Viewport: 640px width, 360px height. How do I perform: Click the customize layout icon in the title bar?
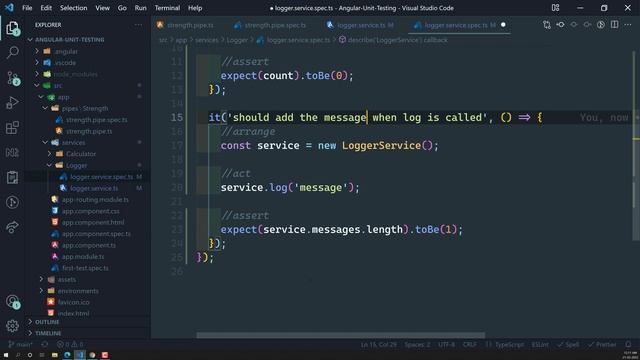pos(556,8)
